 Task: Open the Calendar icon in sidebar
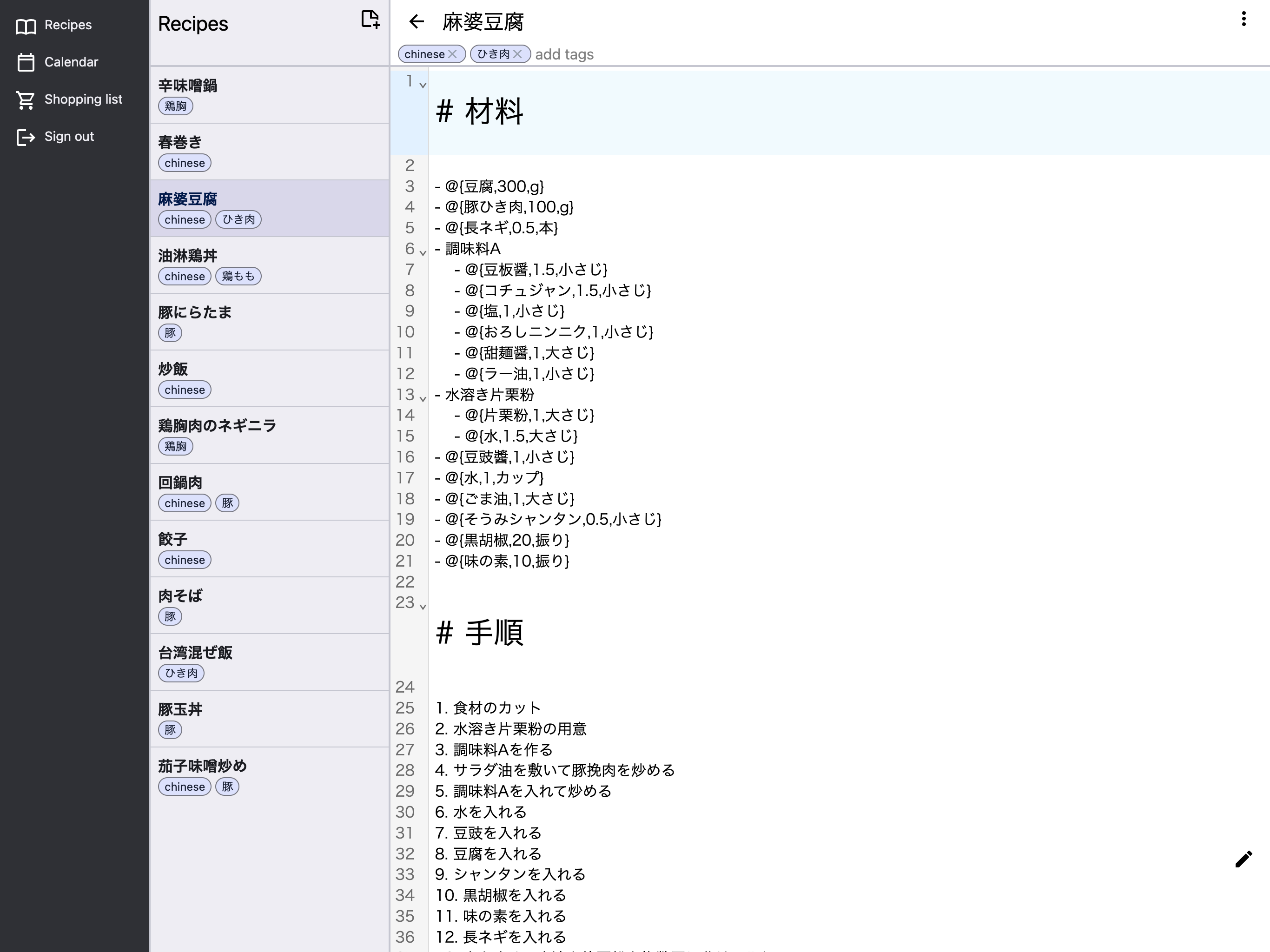click(26, 62)
